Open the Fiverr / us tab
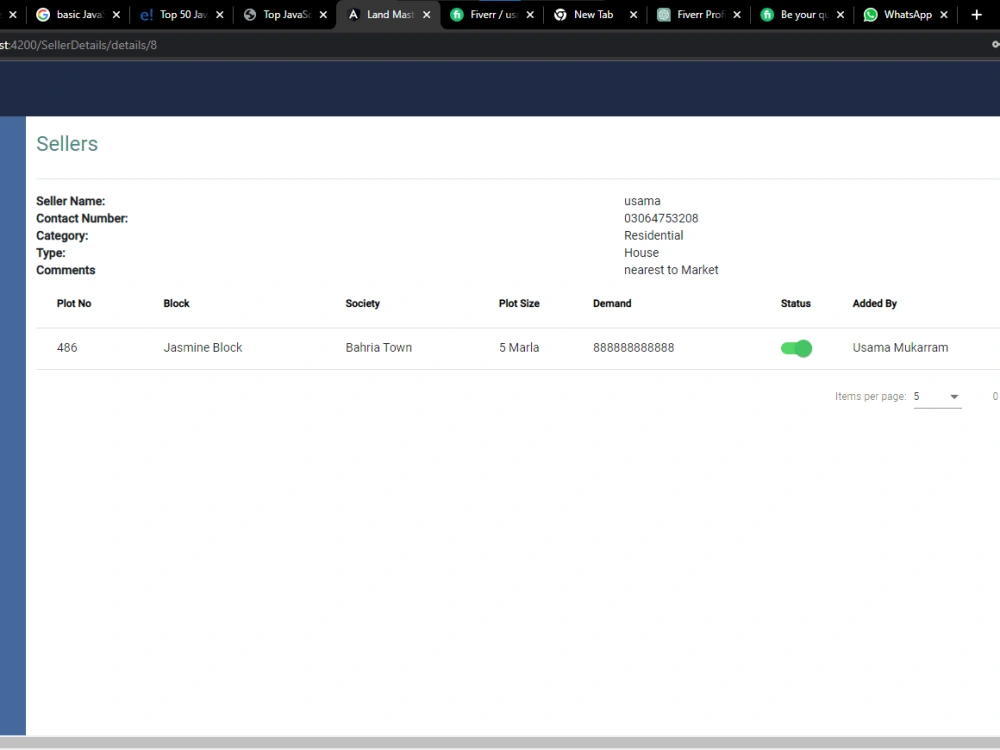 [x=492, y=15]
